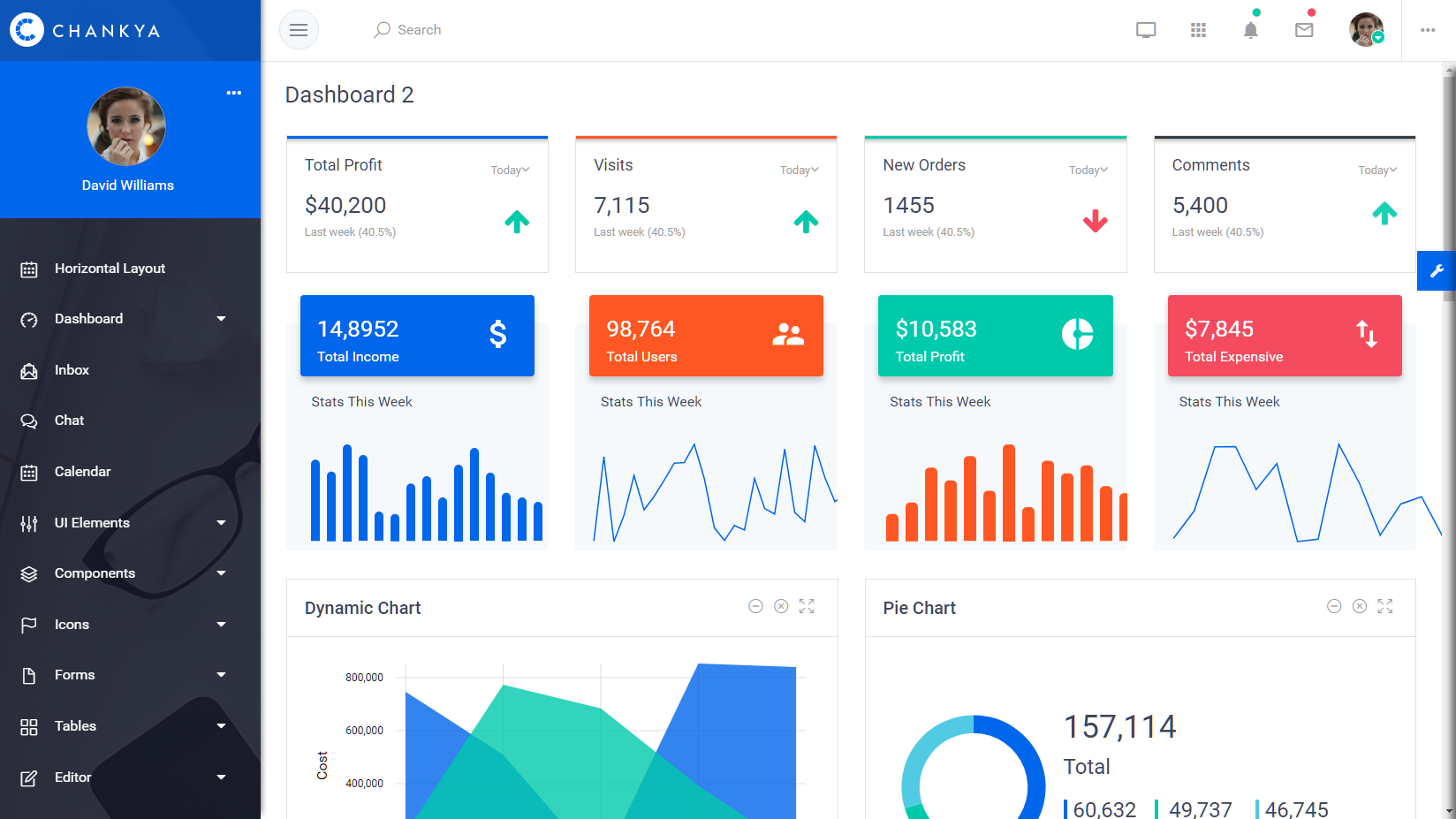Open the header three-dots more menu
Image resolution: width=1456 pixels, height=819 pixels.
[x=1428, y=30]
